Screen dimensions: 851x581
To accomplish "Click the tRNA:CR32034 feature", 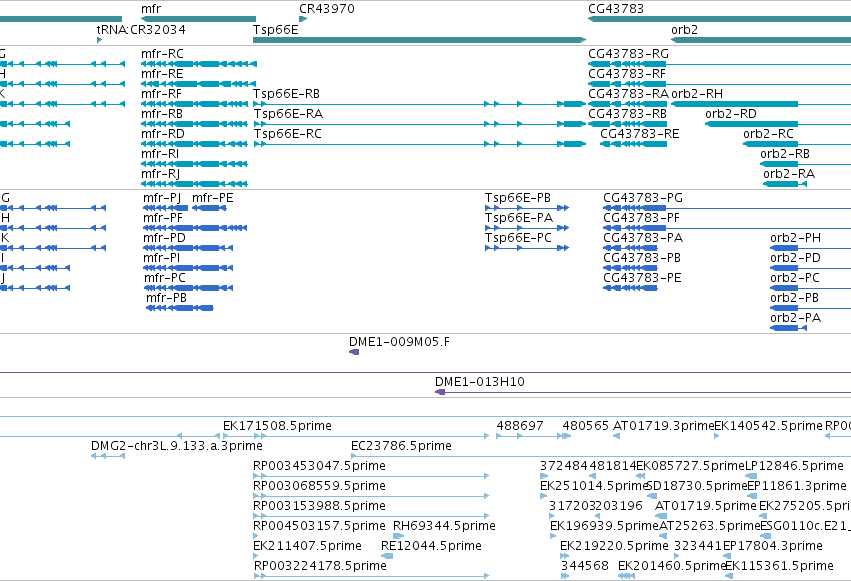I will pos(99,40).
